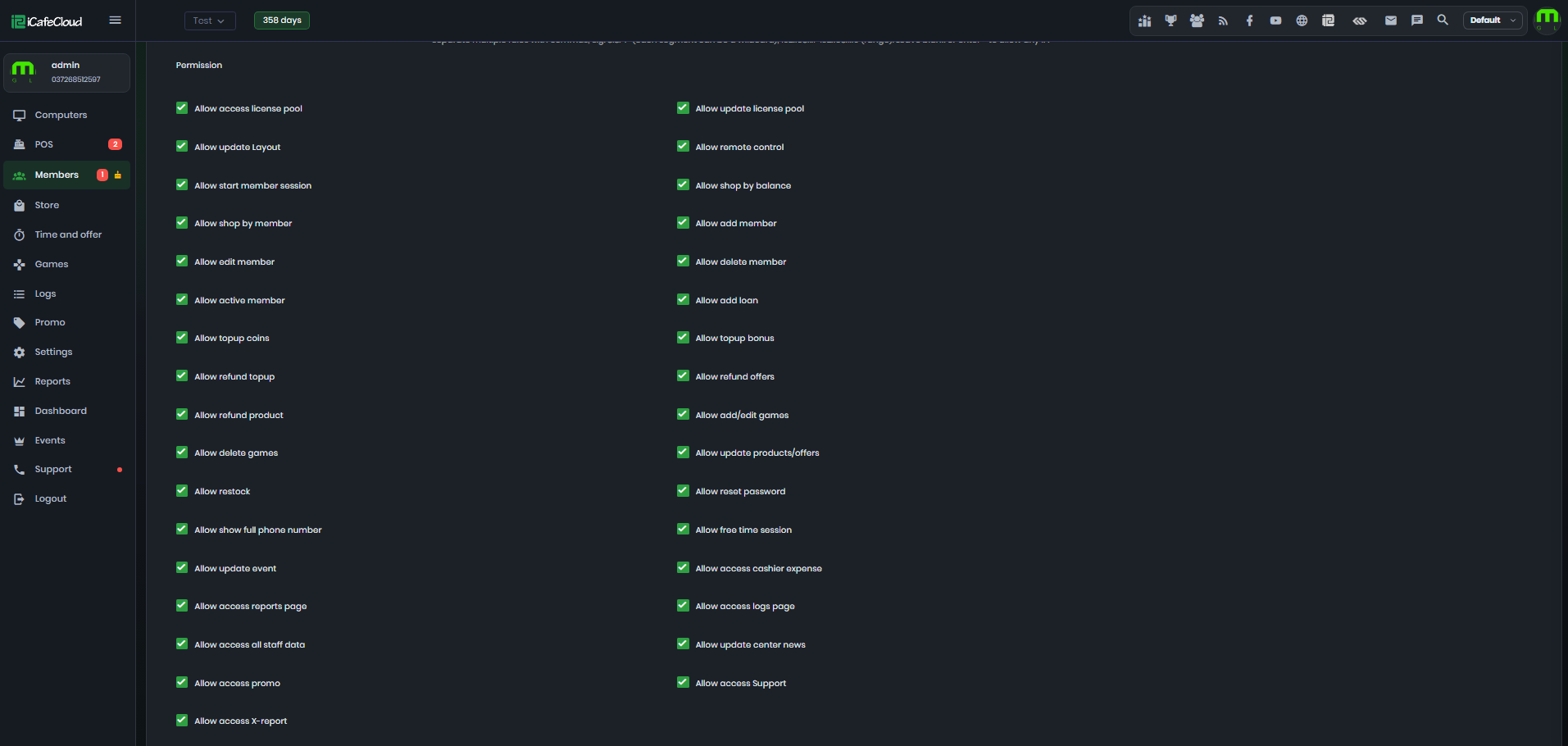Screen dimensions: 1568x746
Task: Toggle Allow remote control checkbox
Action: click(x=683, y=146)
